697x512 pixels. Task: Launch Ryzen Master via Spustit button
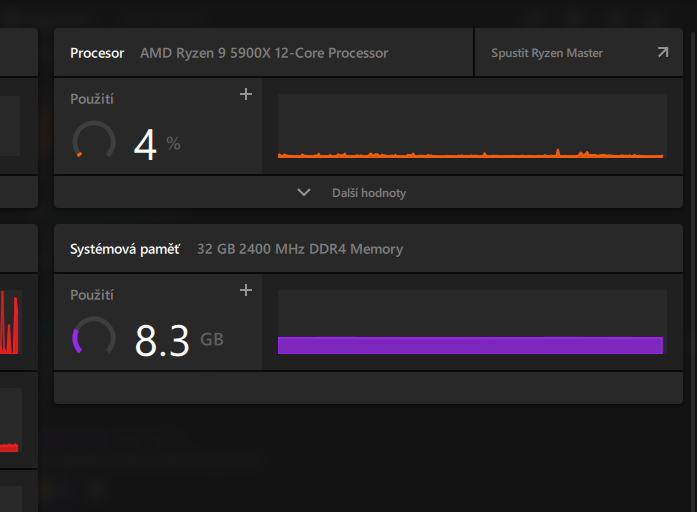[546, 53]
